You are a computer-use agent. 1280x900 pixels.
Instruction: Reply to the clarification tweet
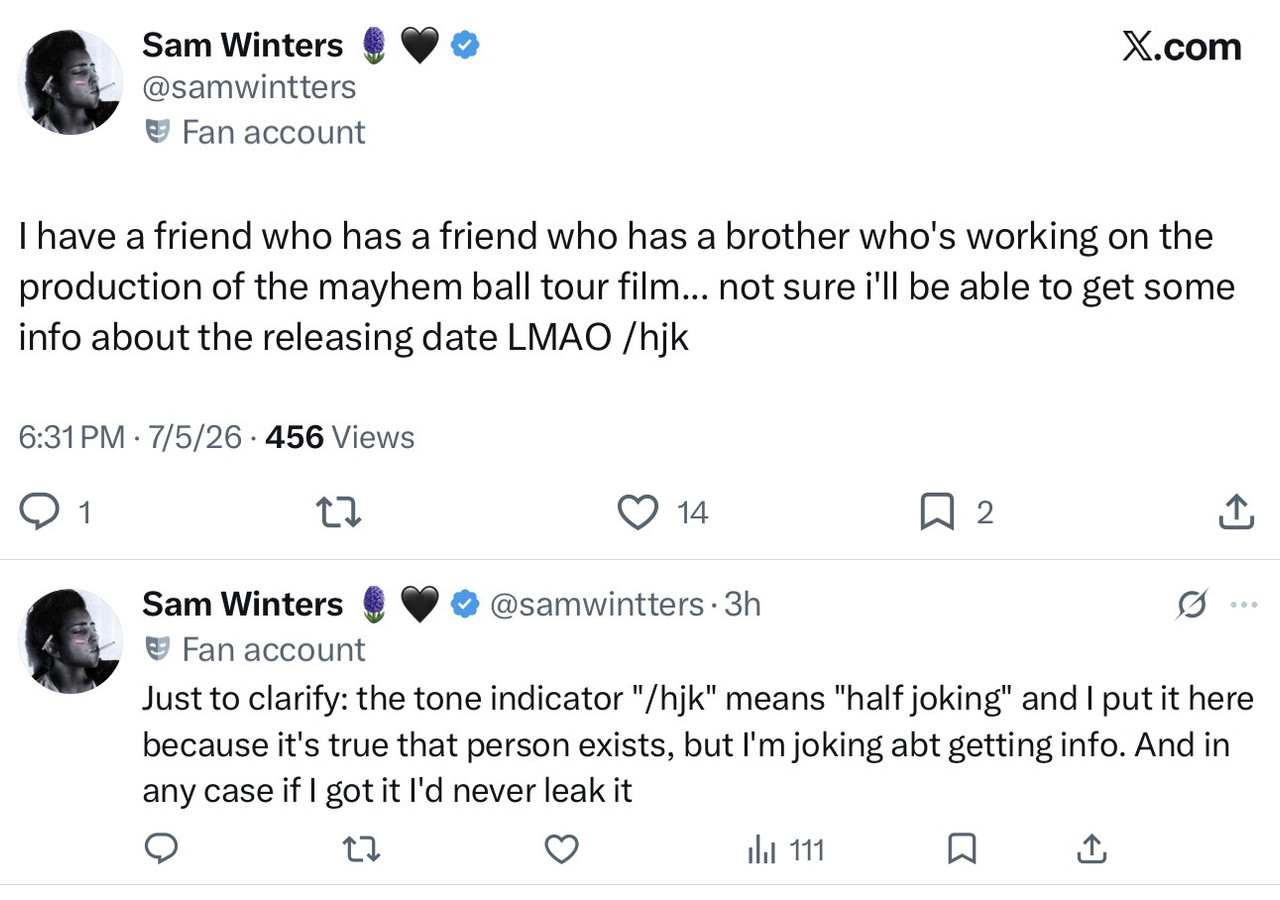point(161,849)
